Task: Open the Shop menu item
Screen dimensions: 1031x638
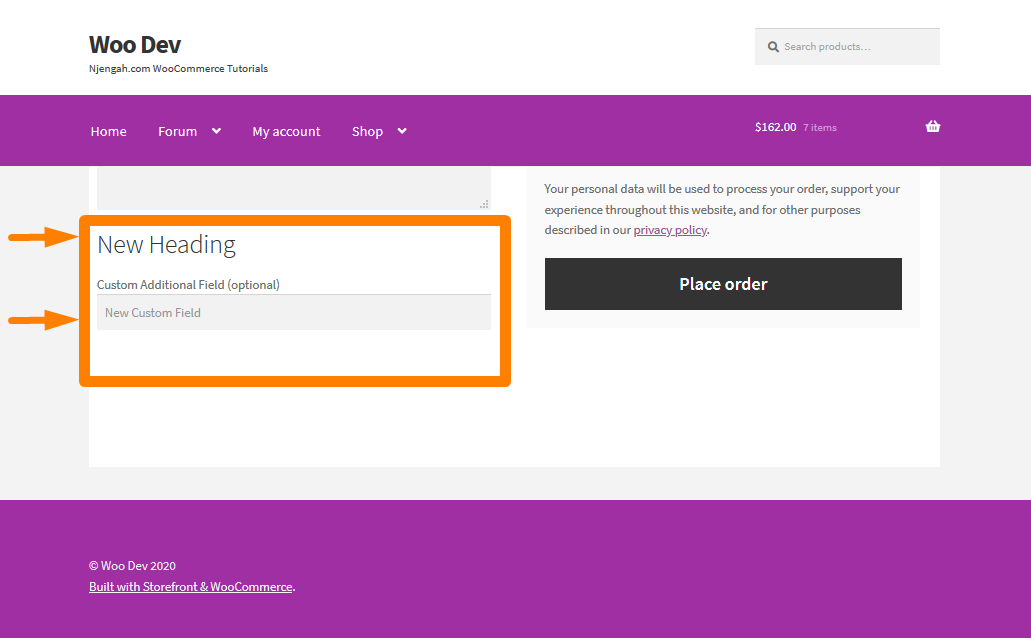Action: click(367, 131)
